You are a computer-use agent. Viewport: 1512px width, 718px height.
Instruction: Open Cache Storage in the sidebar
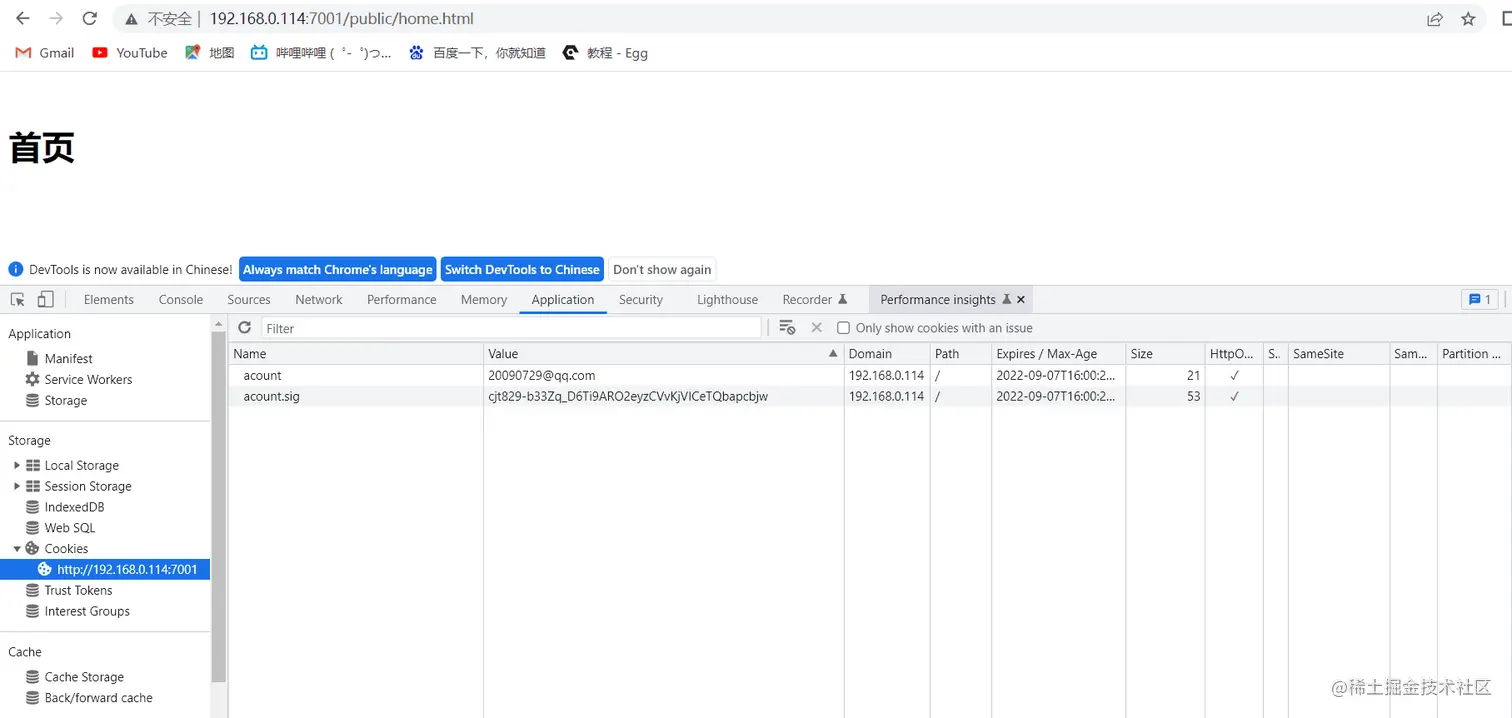[x=75, y=677]
